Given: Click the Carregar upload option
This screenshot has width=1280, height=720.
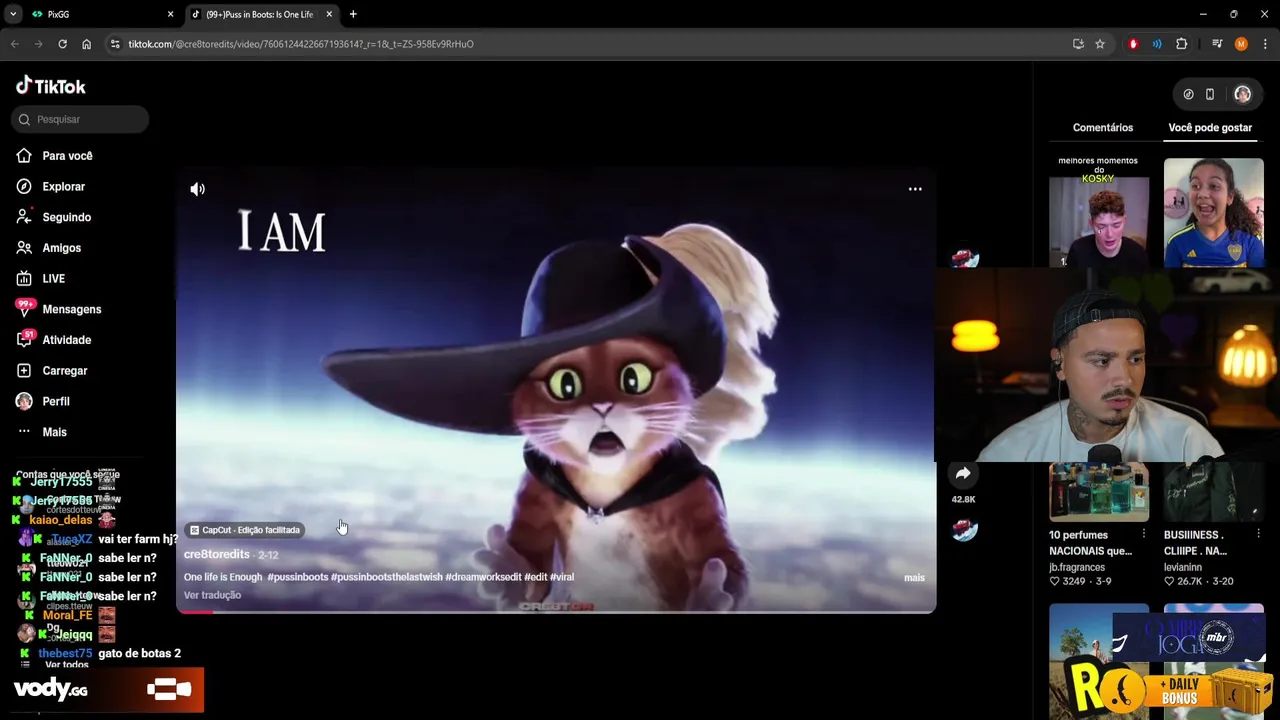Looking at the screenshot, I should click(x=64, y=371).
